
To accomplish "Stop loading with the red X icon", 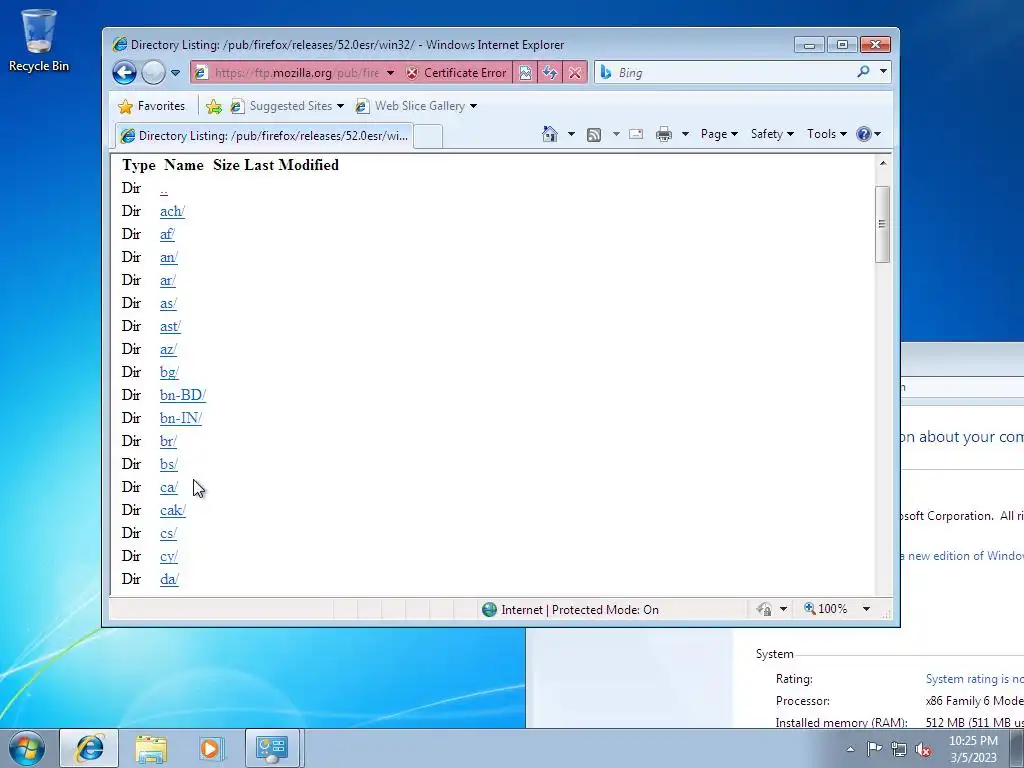I will [575, 72].
